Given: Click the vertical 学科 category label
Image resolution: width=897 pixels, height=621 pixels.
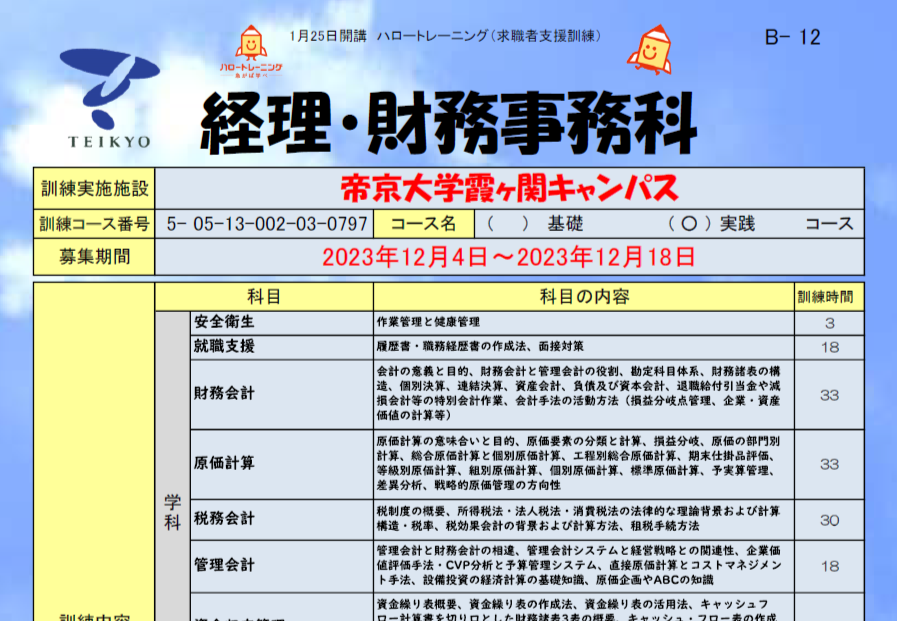Looking at the screenshot, I should [x=173, y=512].
